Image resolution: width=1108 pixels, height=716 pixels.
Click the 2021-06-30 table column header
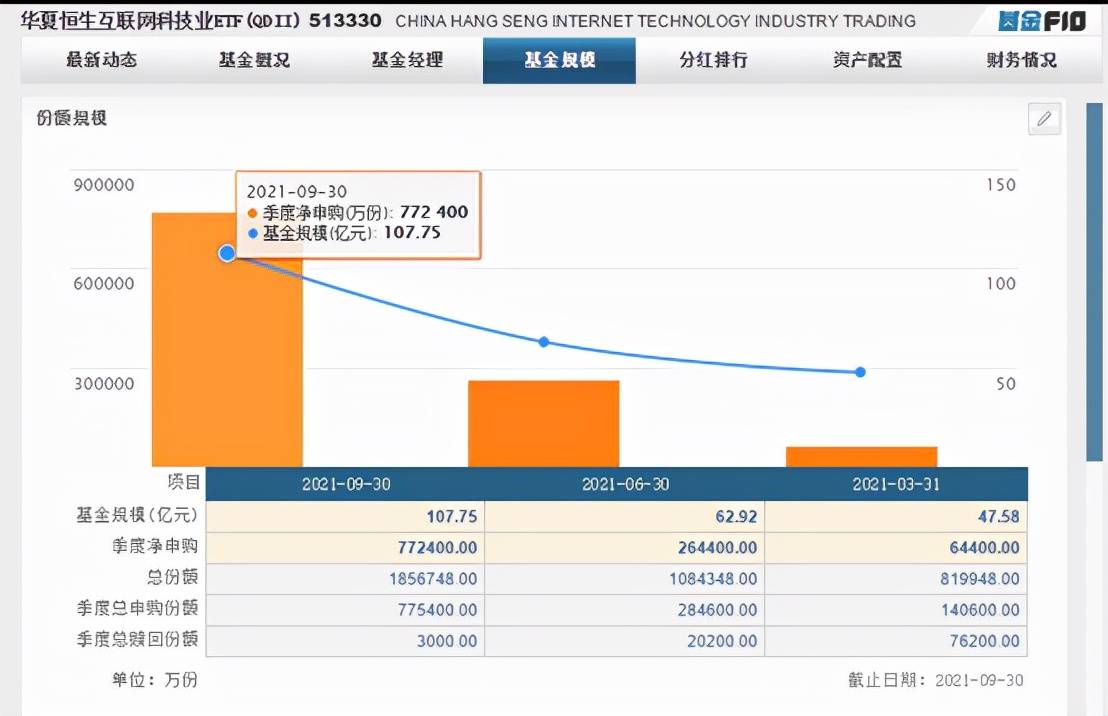tap(625, 484)
